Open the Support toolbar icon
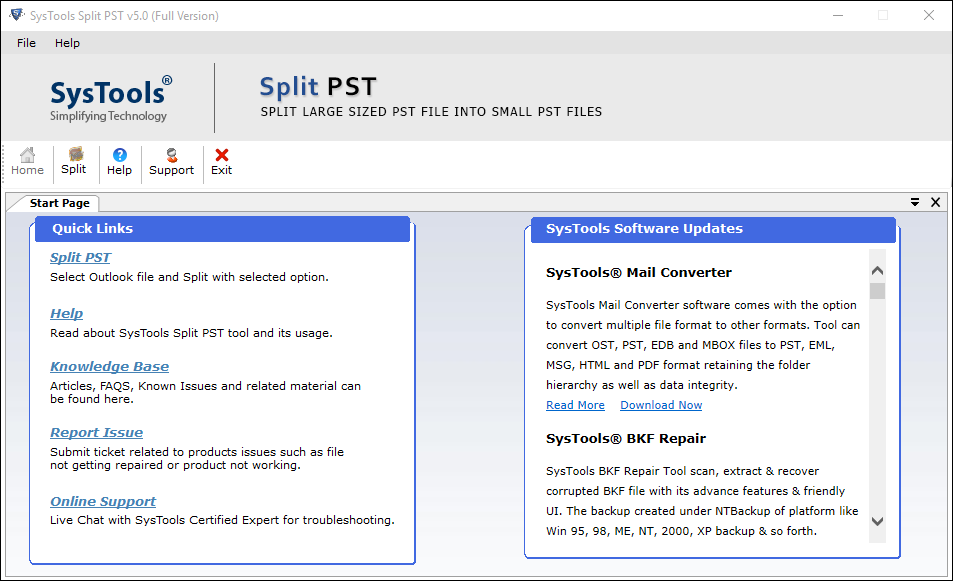Viewport: 953px width, 581px height. click(x=171, y=162)
